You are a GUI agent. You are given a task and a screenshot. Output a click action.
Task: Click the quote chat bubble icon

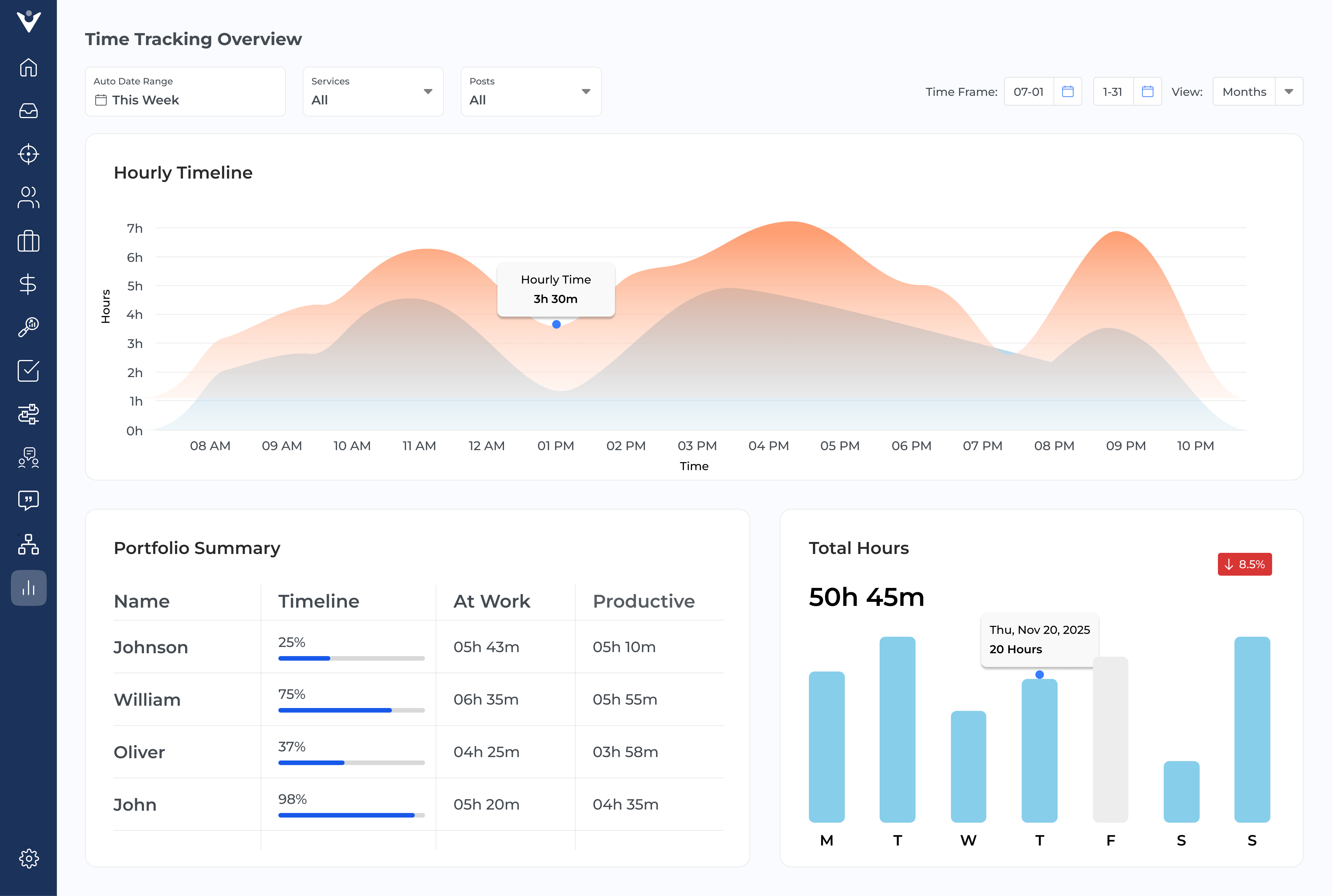click(28, 501)
